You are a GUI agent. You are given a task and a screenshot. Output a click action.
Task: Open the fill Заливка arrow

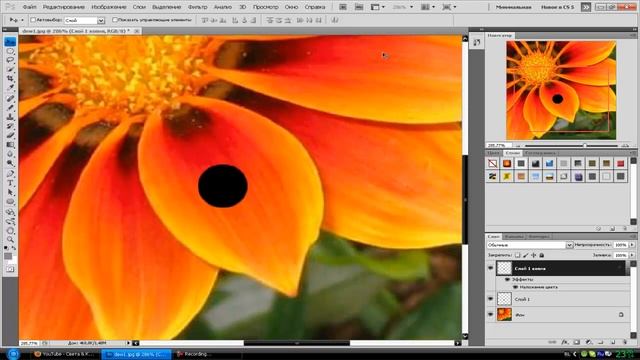[x=632, y=255]
